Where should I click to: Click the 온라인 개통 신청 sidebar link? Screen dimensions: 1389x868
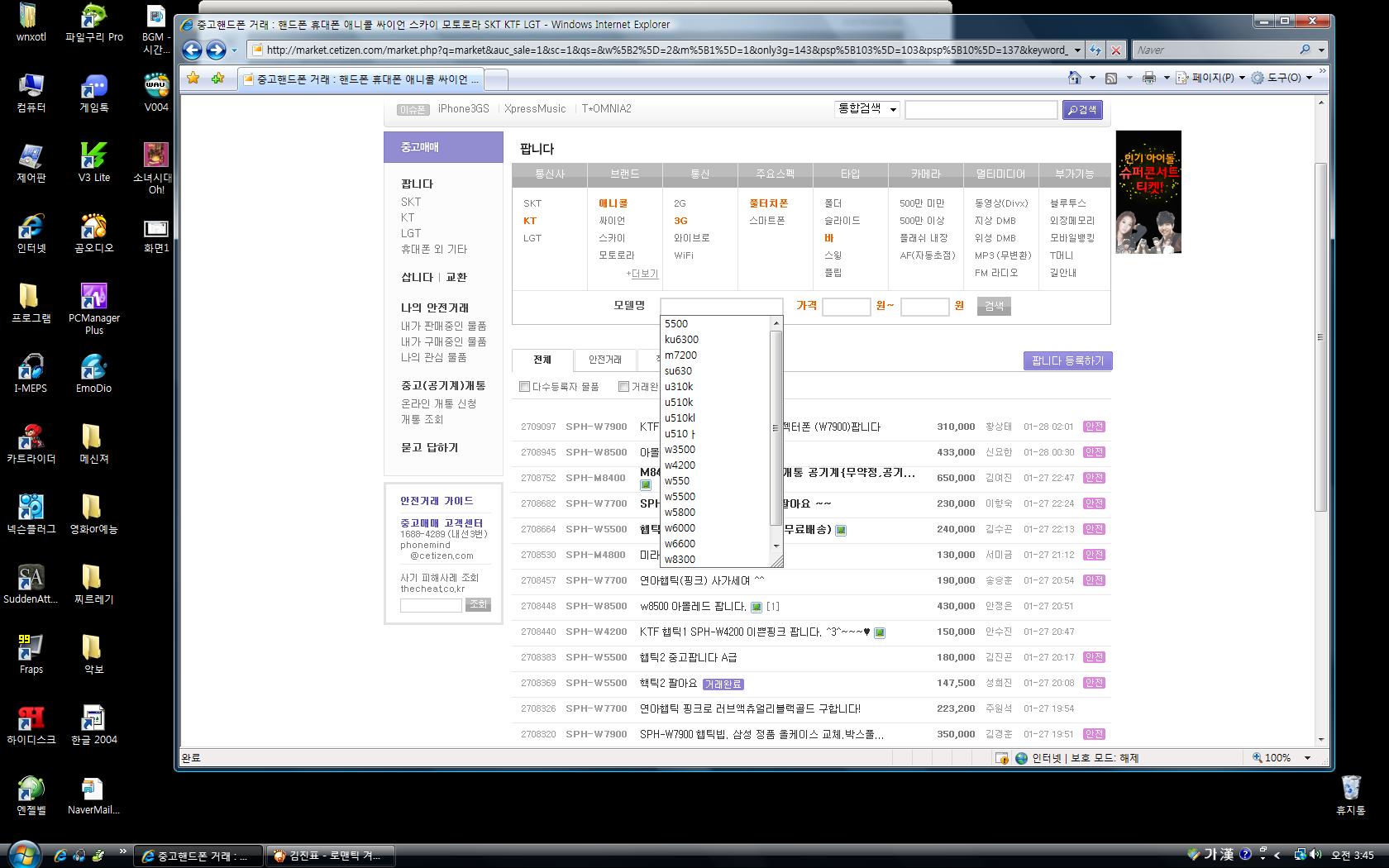pos(438,403)
